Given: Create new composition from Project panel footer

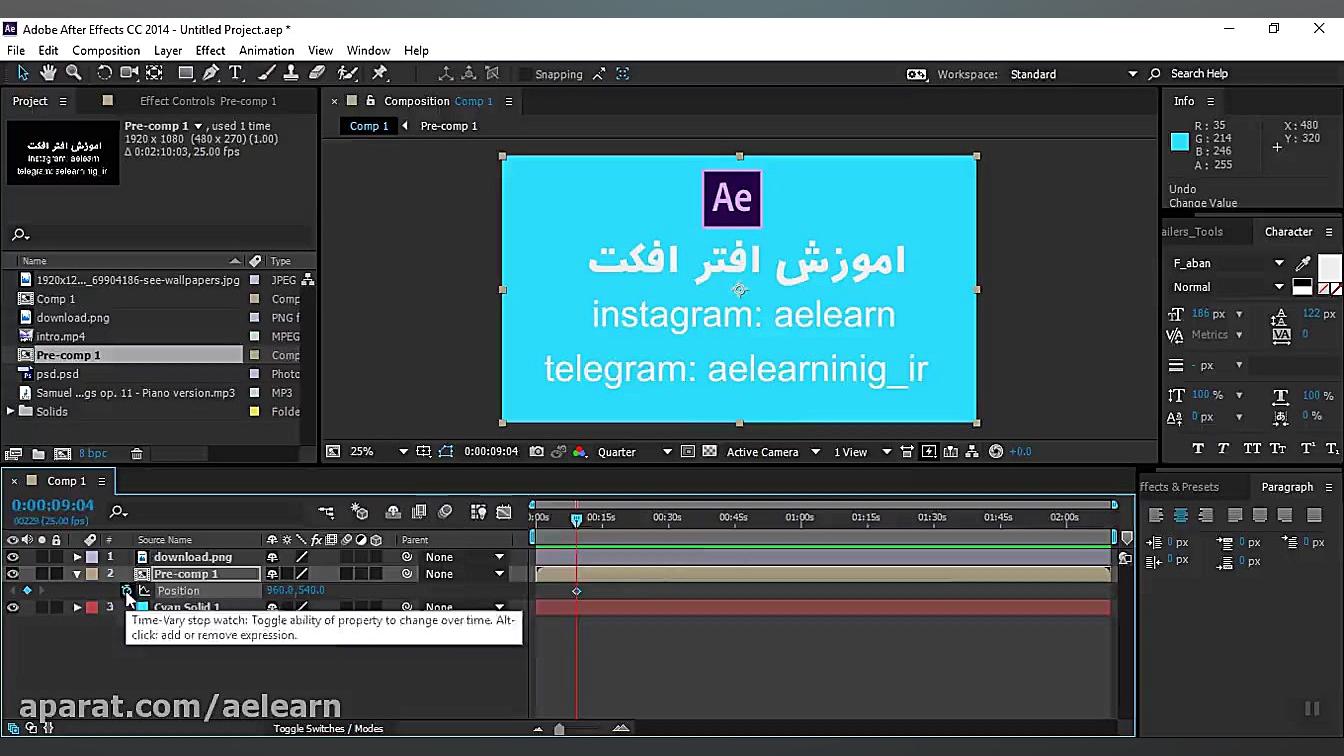Looking at the screenshot, I should coord(62,454).
